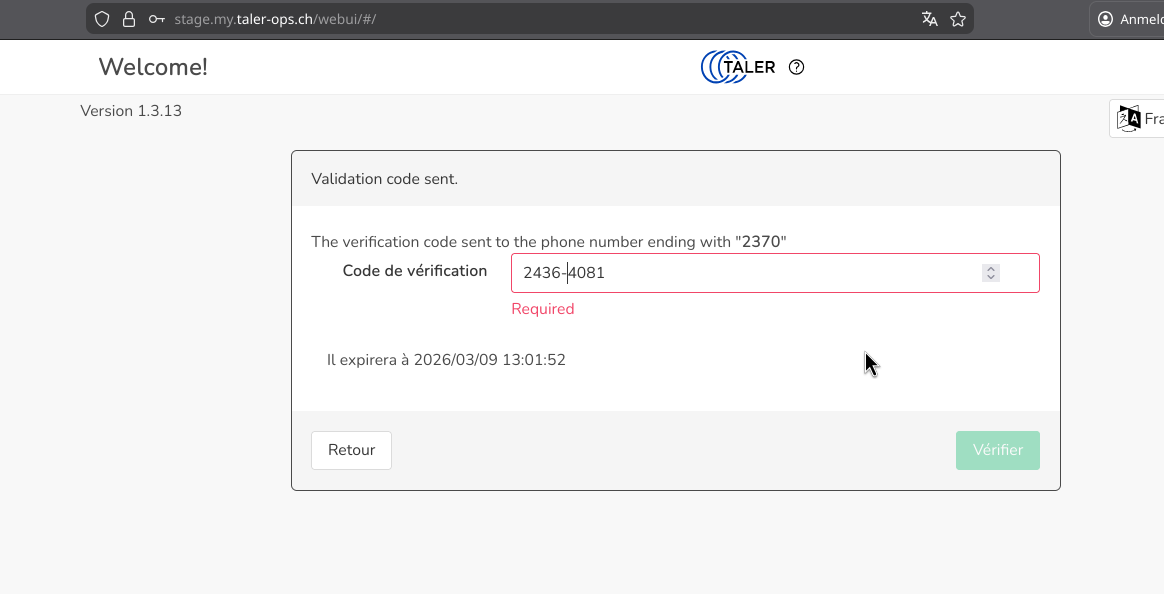
Task: Click the Taler logo in header
Action: coord(738,67)
